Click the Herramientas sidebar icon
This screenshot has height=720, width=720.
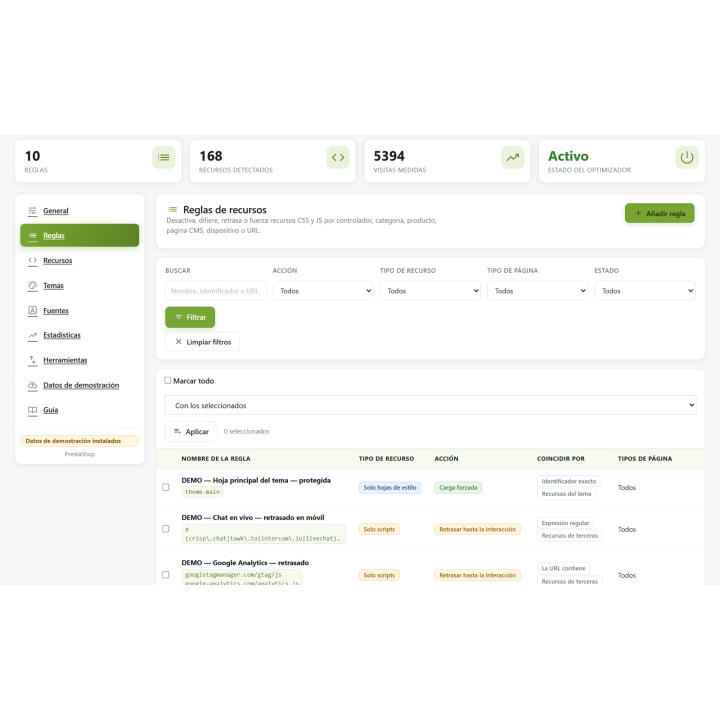tap(33, 360)
